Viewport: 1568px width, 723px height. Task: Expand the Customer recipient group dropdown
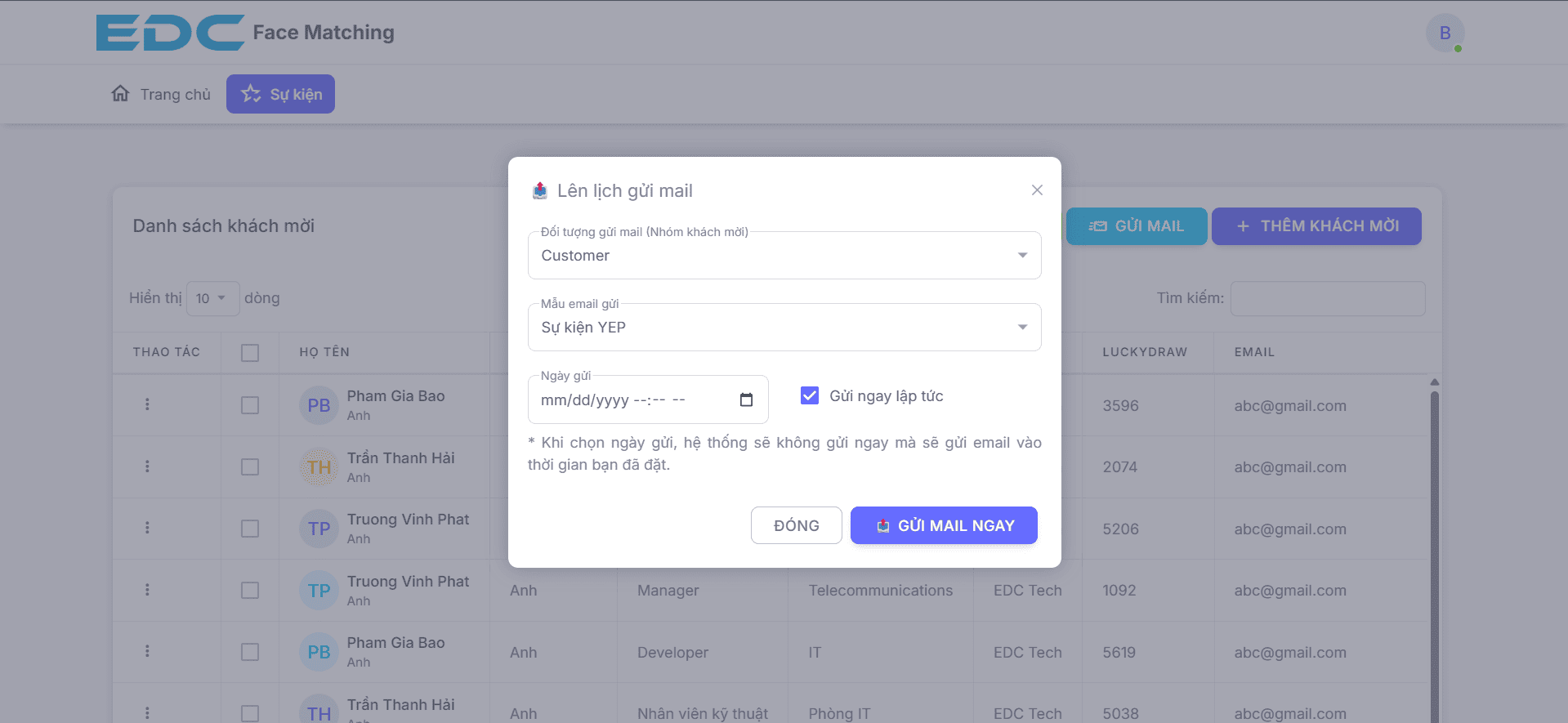(784, 256)
